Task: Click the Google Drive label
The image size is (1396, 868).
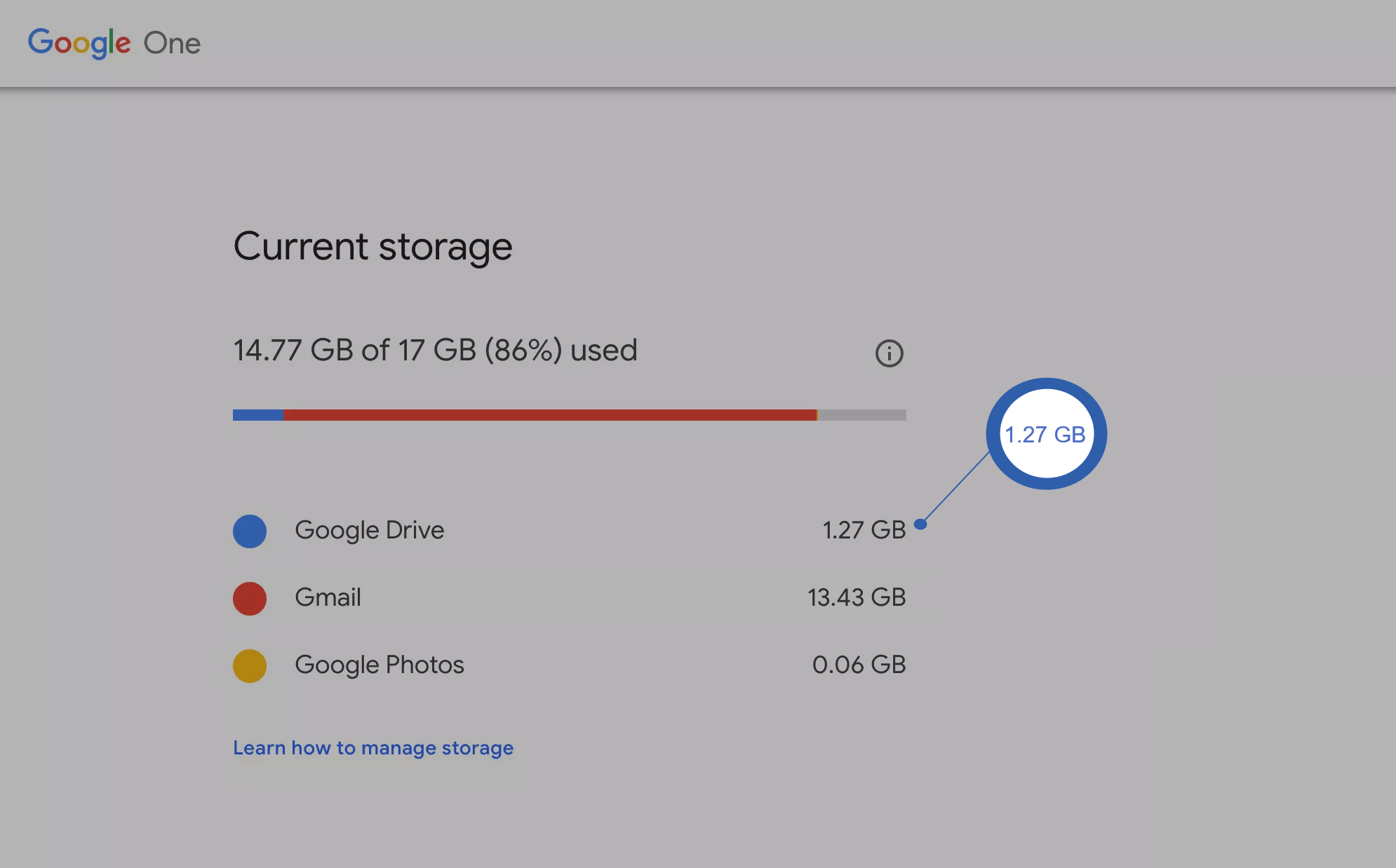Action: [x=369, y=530]
